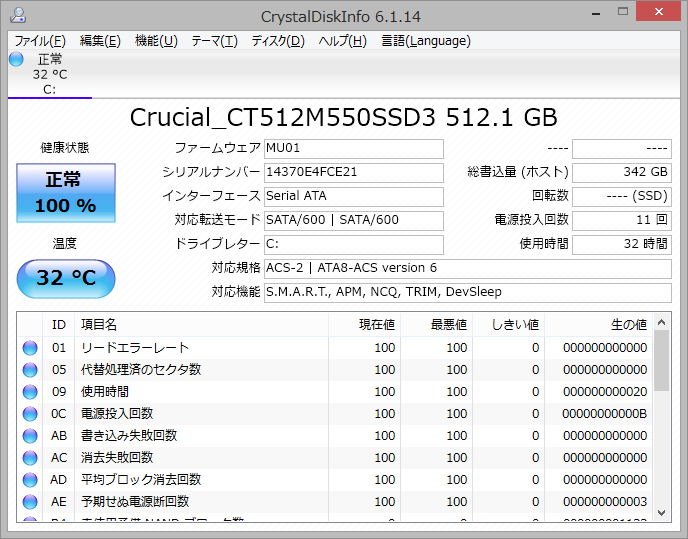Click the status icon for 予期せぬ電源断回数 row

(30, 502)
